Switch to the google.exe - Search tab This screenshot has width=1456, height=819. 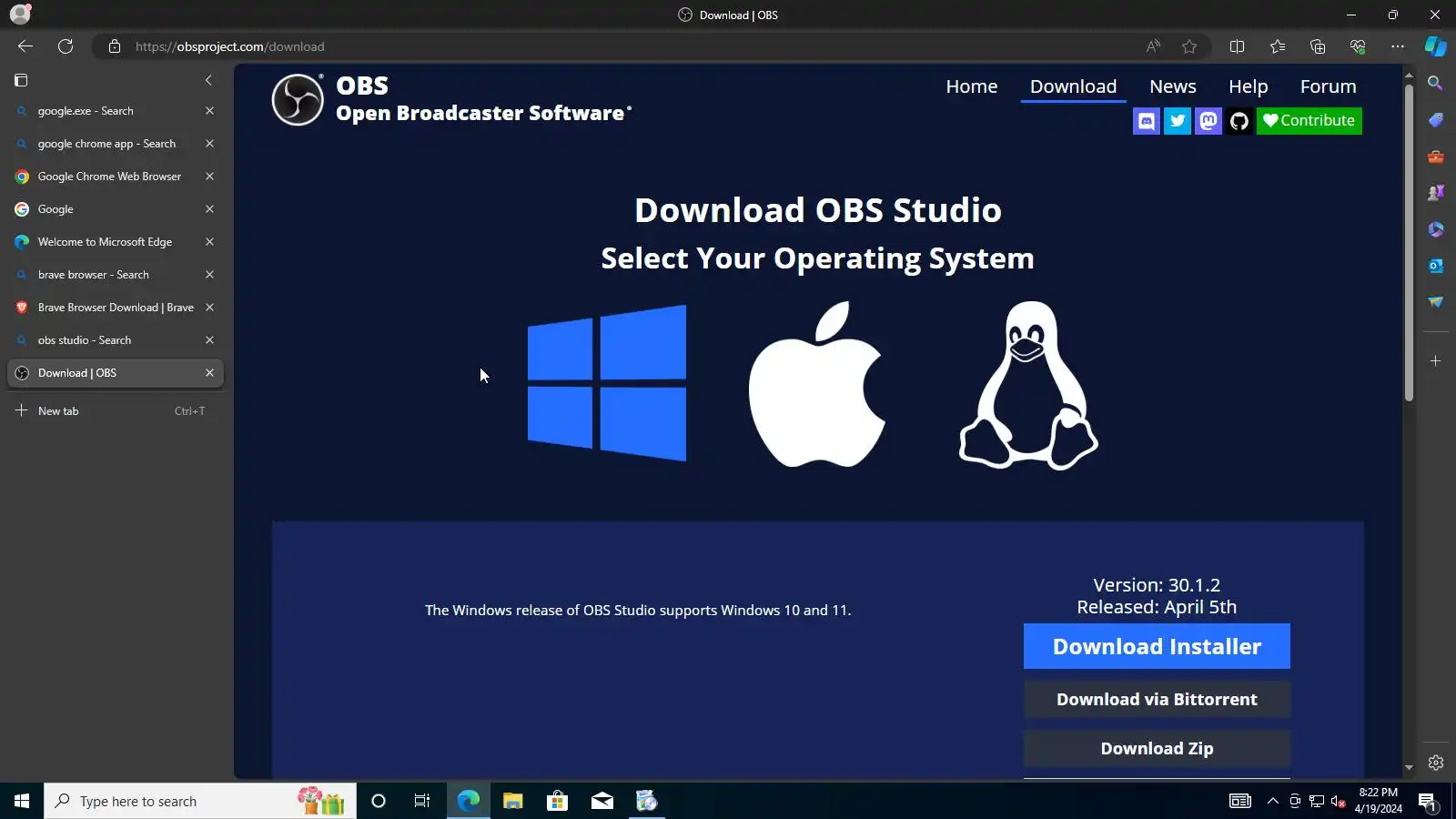click(116, 111)
